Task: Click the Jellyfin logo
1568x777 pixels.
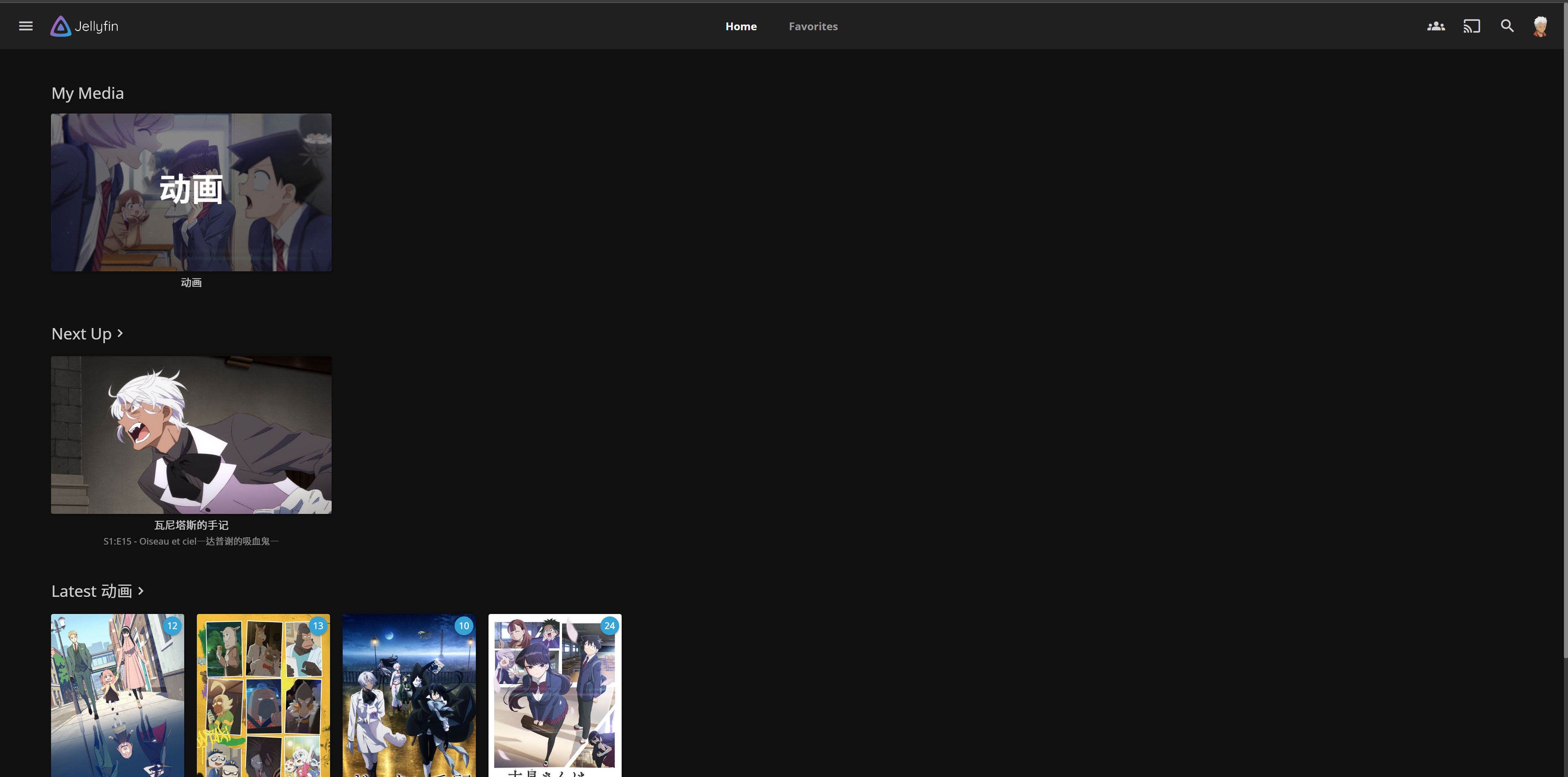Action: tap(83, 26)
